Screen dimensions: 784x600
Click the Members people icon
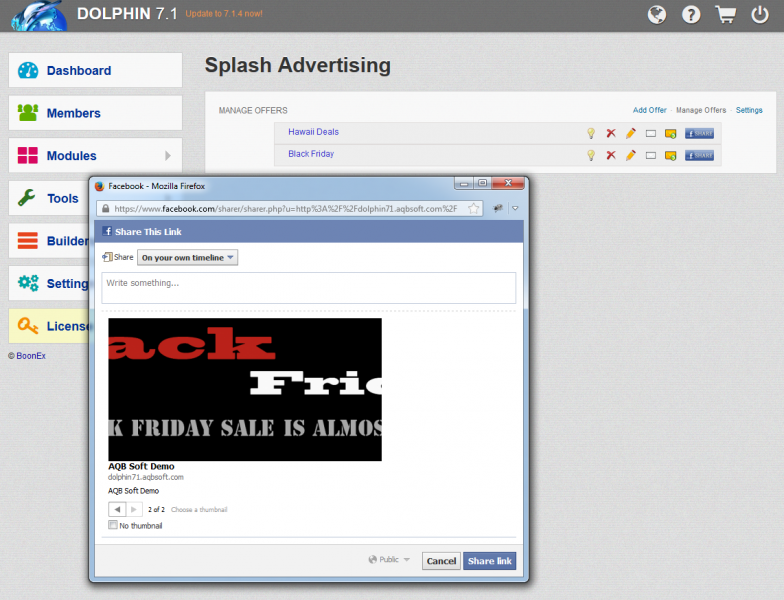click(28, 112)
